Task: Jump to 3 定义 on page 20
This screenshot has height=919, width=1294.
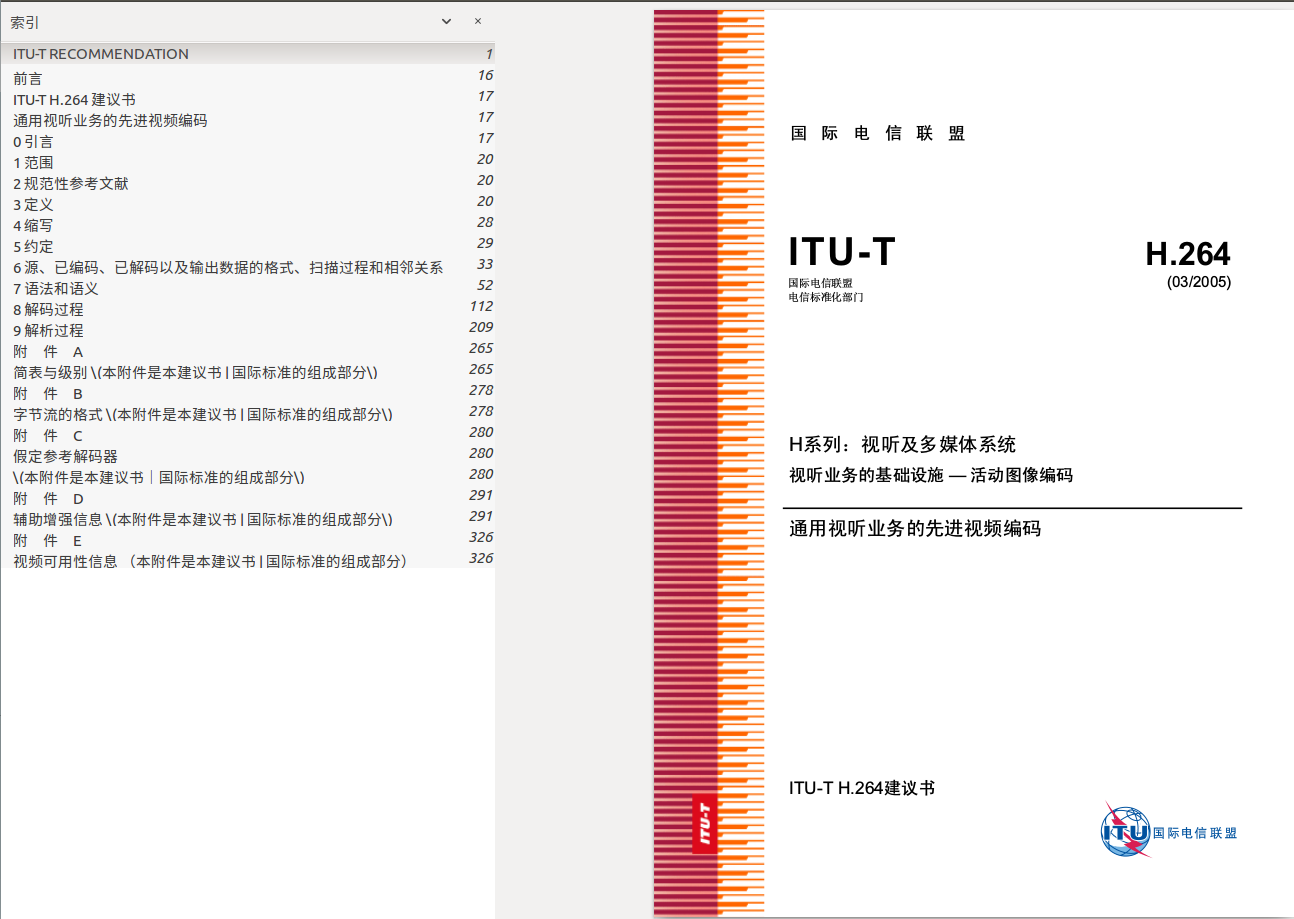Action: point(33,204)
